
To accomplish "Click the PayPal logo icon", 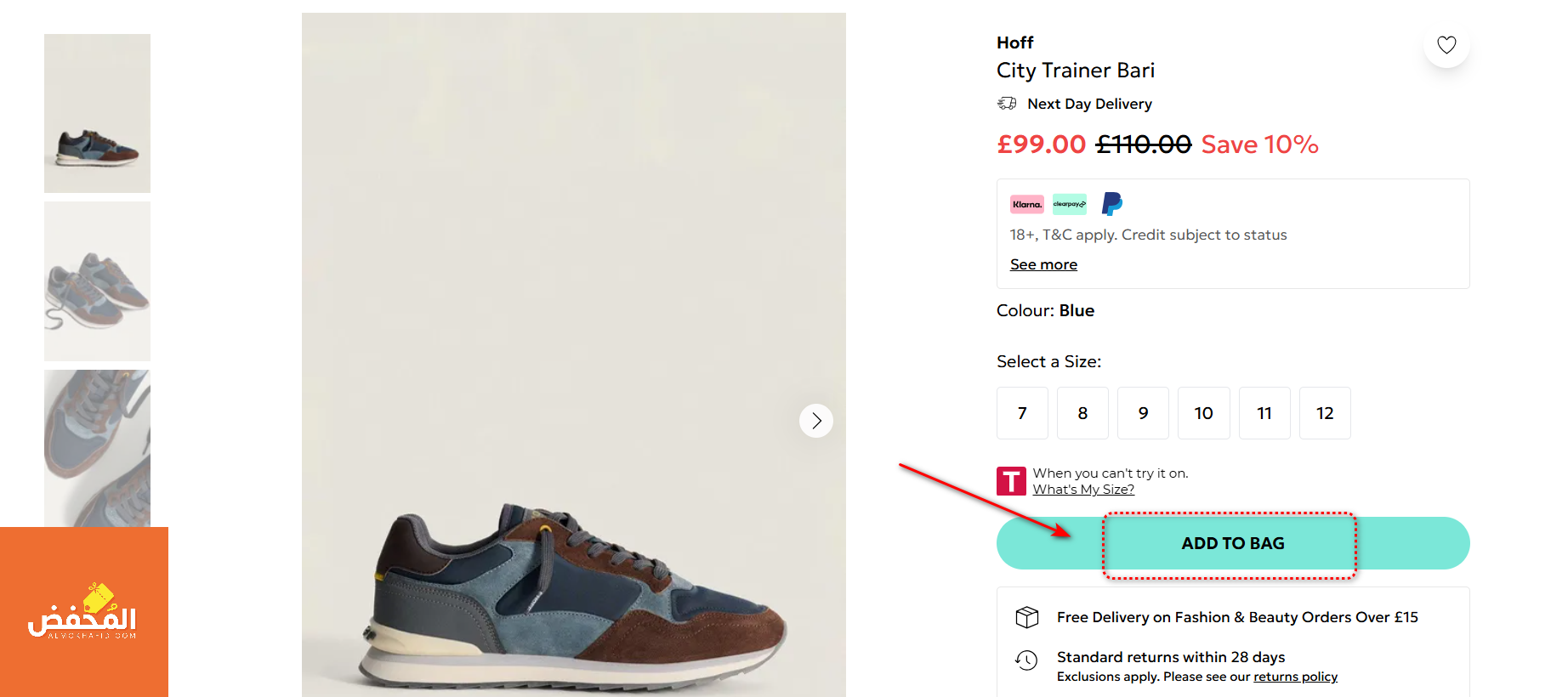I will [x=1112, y=203].
